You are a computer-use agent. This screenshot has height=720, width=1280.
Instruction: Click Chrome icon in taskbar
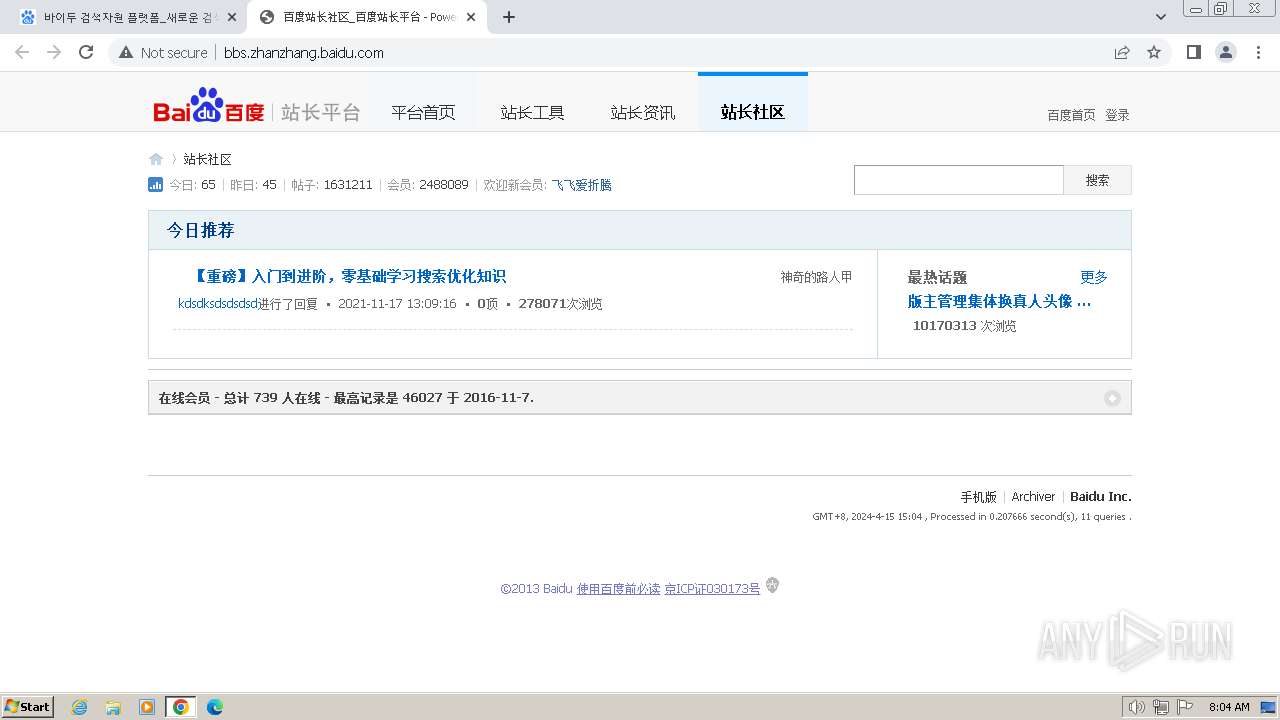click(x=181, y=707)
